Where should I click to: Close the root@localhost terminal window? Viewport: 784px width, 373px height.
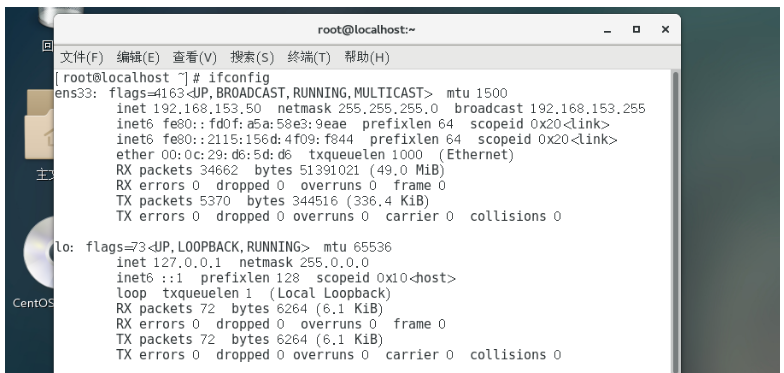pos(665,30)
